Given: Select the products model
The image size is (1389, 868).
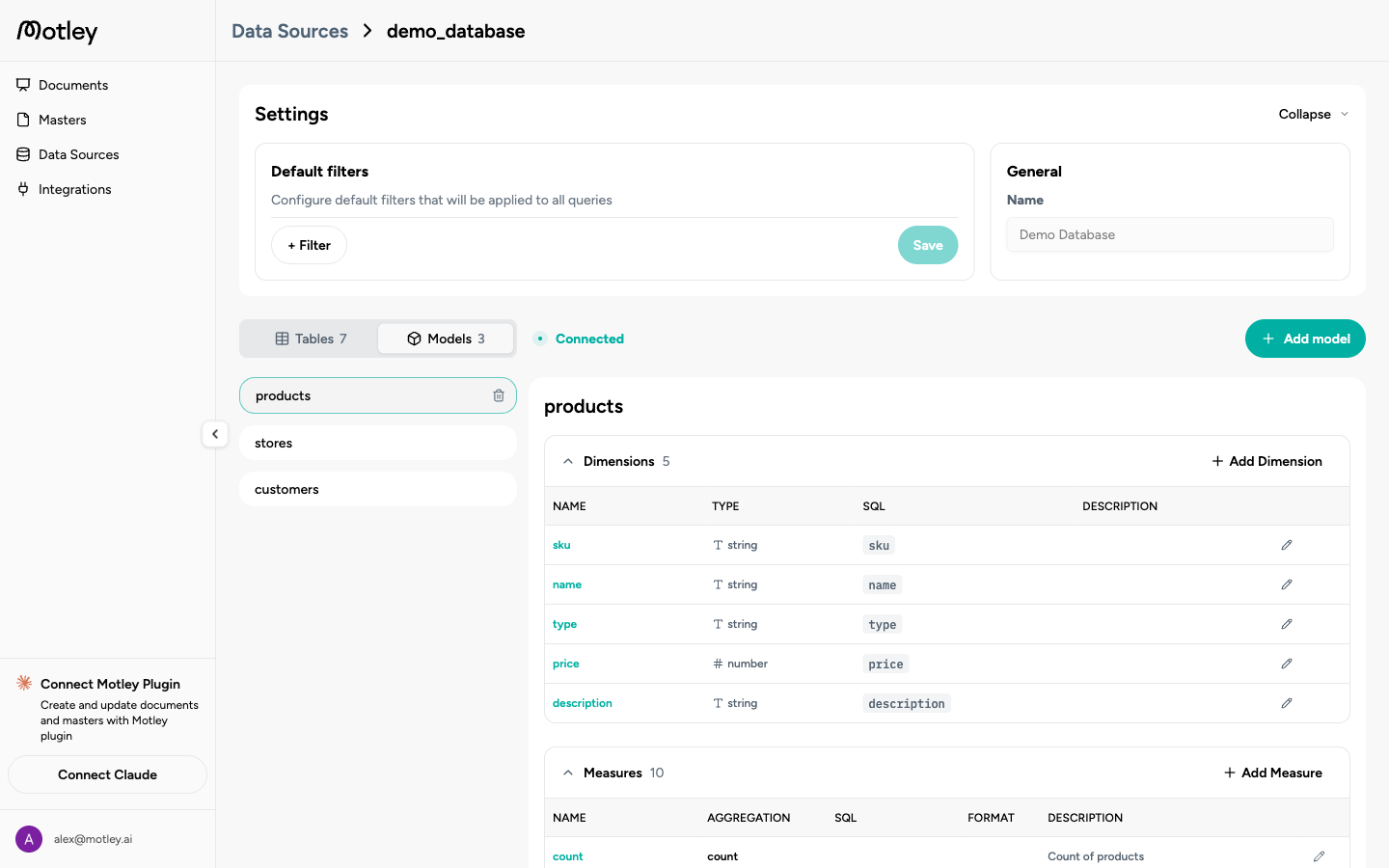Looking at the screenshot, I should point(378,395).
